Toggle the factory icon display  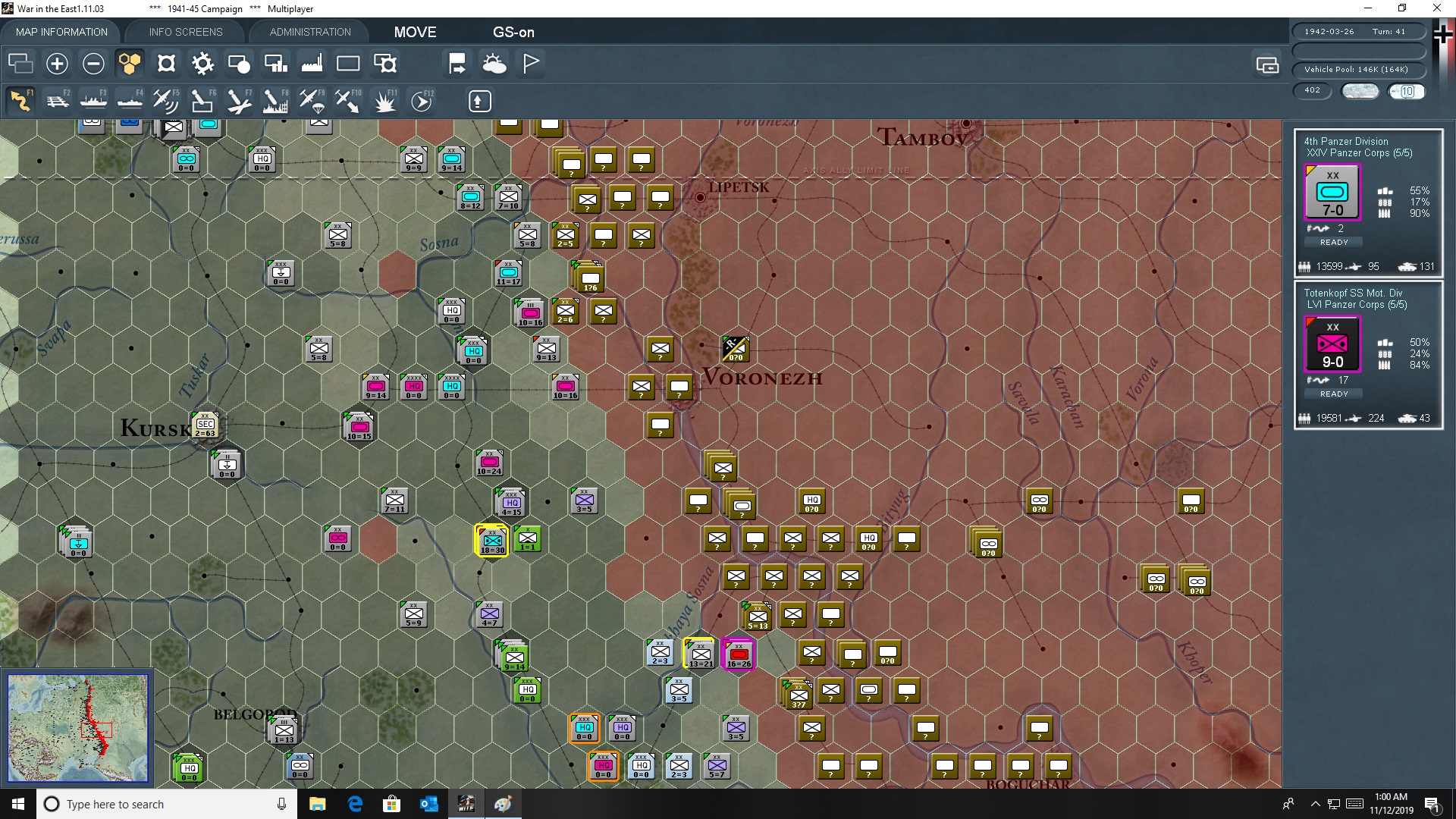pos(312,63)
